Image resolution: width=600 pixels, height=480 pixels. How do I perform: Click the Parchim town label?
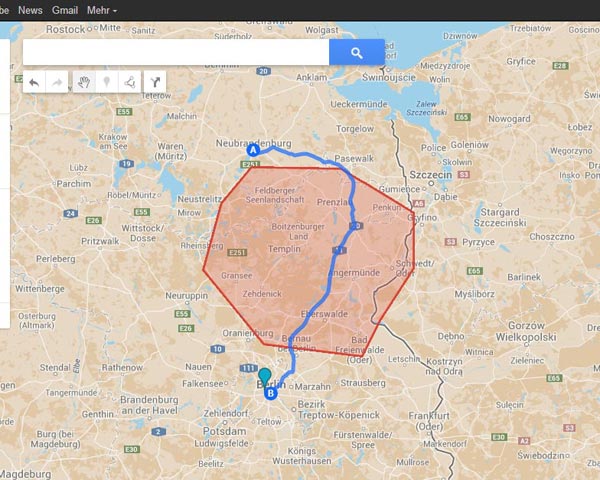click(74, 184)
